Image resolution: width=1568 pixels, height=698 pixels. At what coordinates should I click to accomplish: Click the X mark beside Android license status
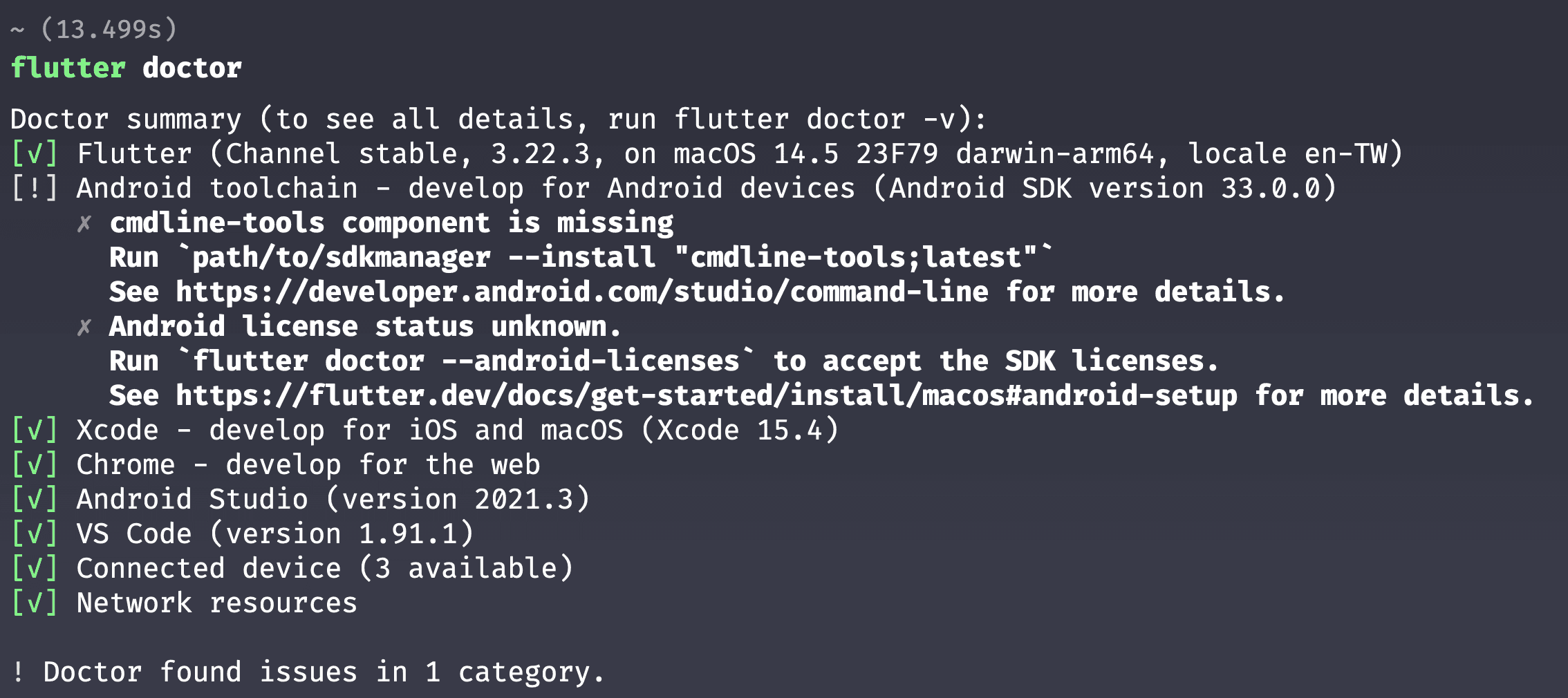(x=84, y=327)
